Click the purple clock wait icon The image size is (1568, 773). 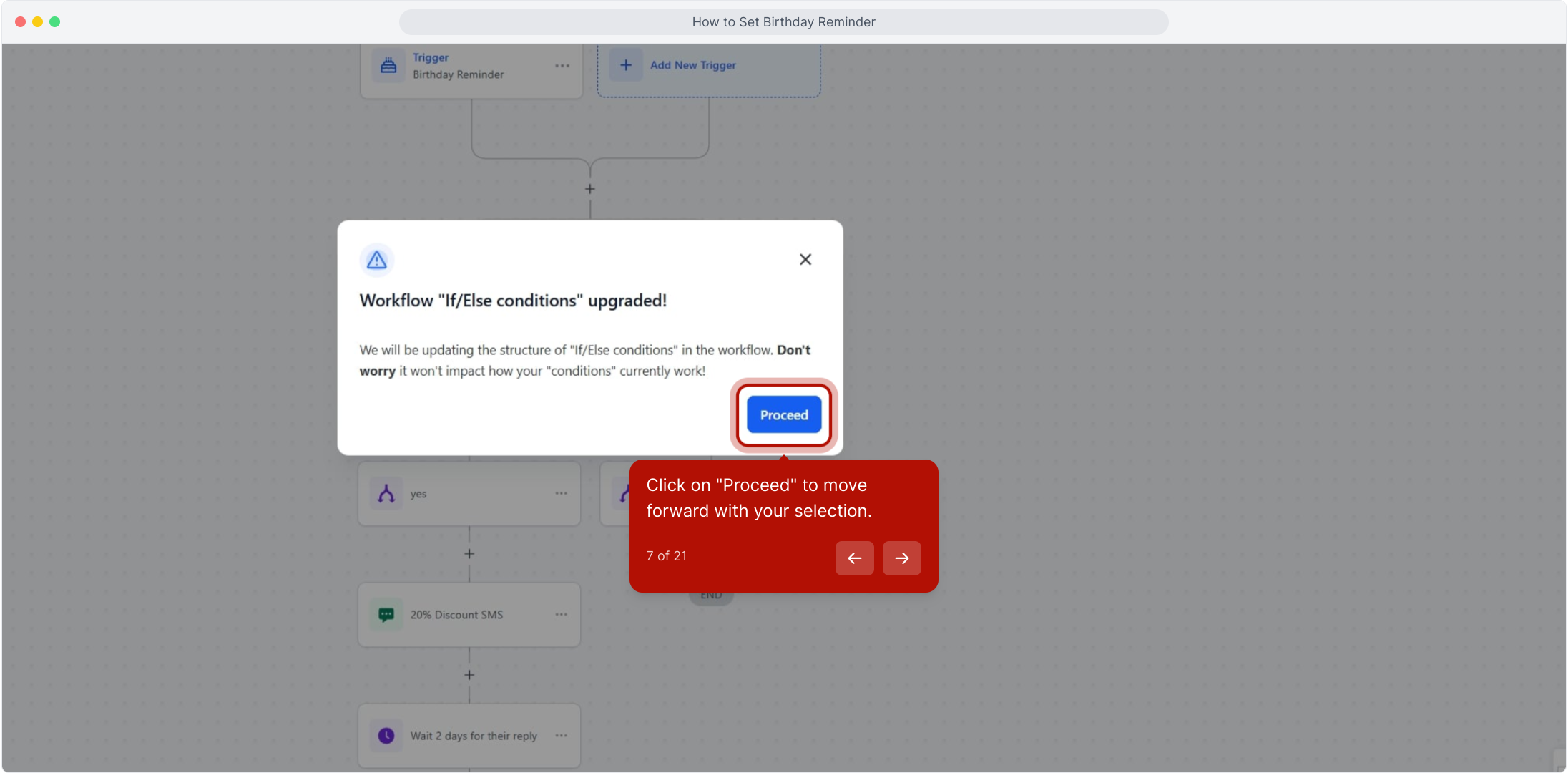[386, 736]
